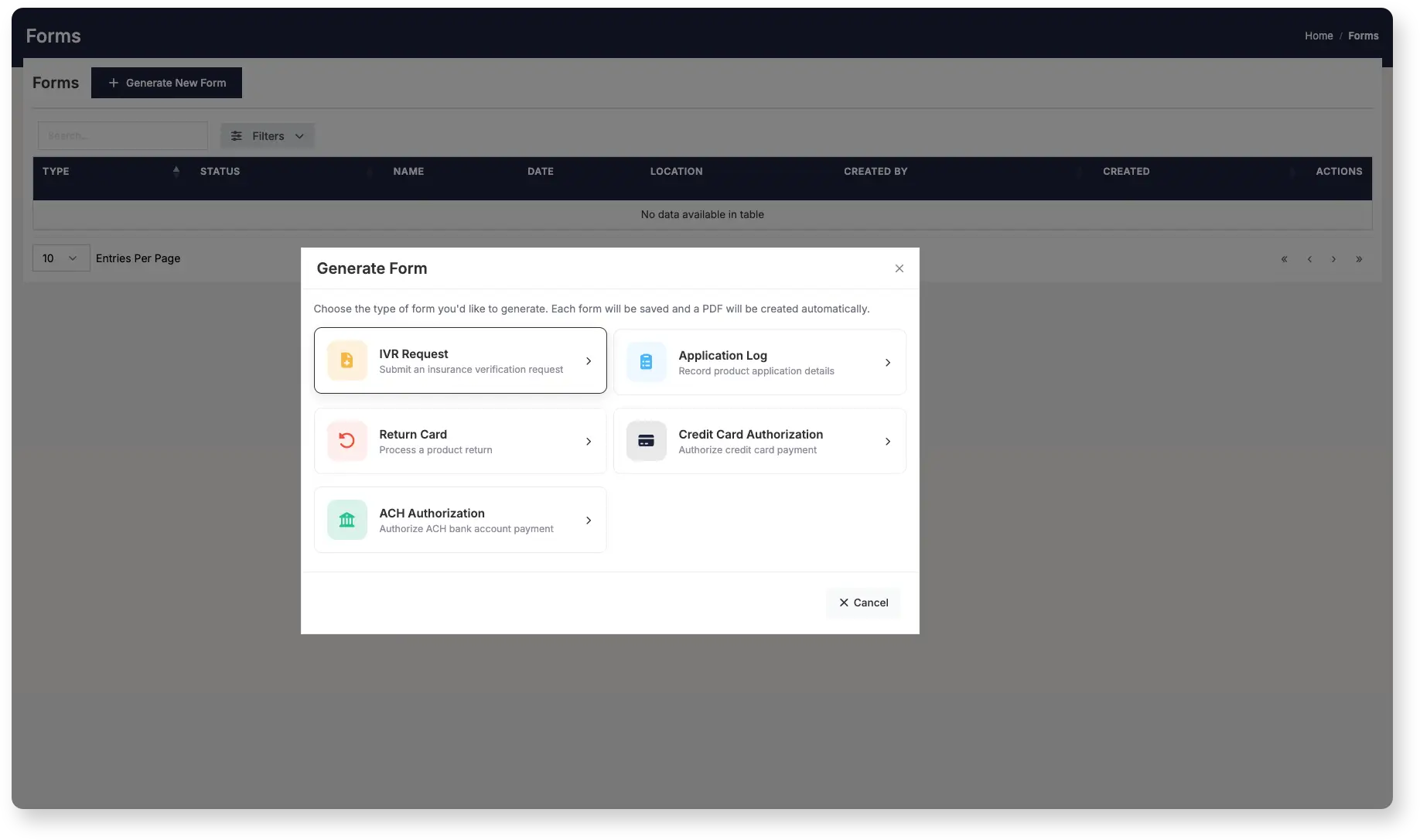Go to next page single-right arrow
This screenshot has height=840, width=1420.
(1333, 259)
